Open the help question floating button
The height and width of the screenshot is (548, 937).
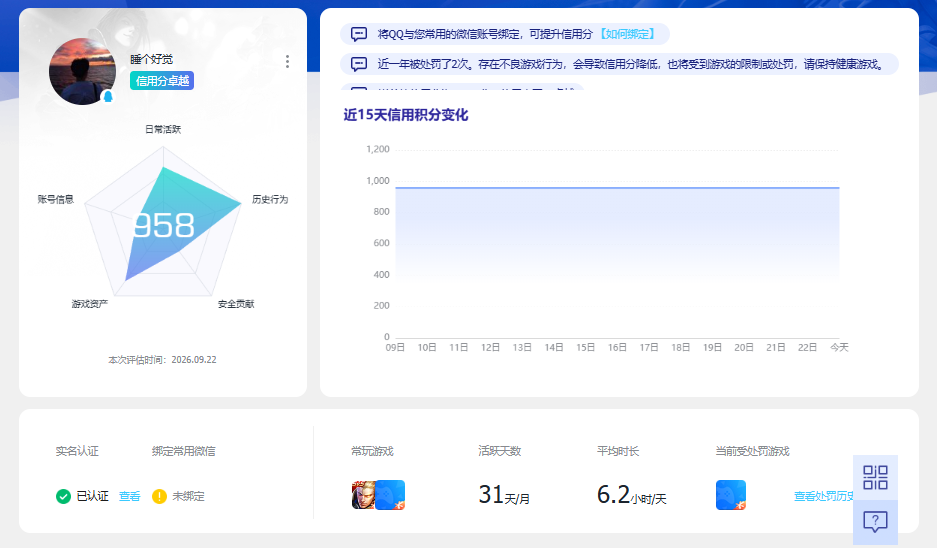click(875, 522)
